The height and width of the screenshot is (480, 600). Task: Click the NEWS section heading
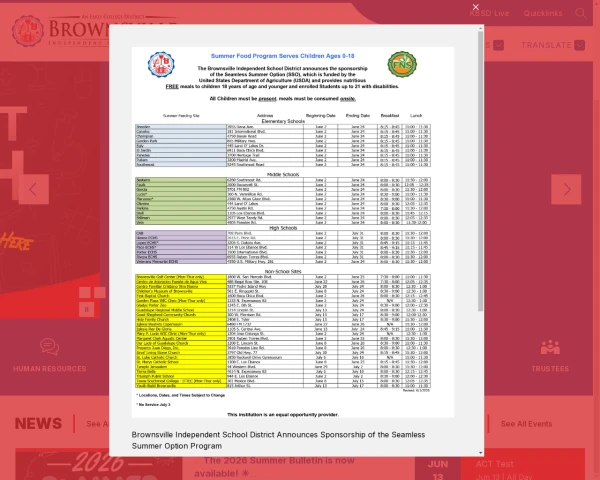[38, 424]
